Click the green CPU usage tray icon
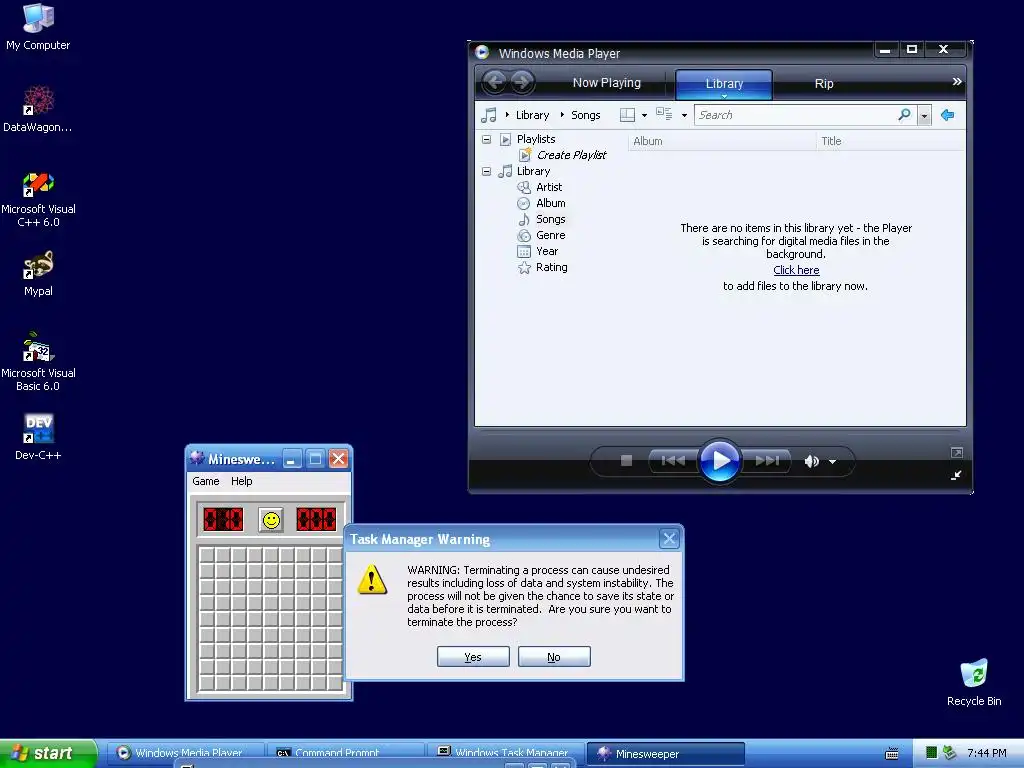The height and width of the screenshot is (768, 1024). click(931, 753)
